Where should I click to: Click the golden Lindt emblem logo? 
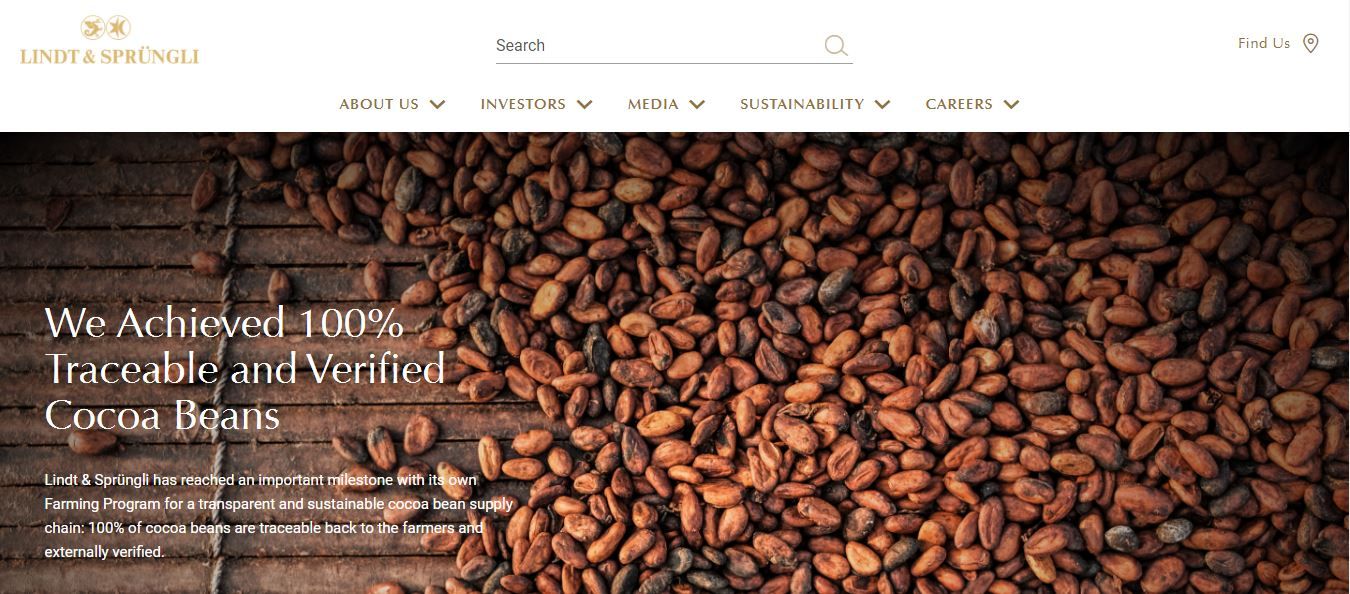point(106,28)
